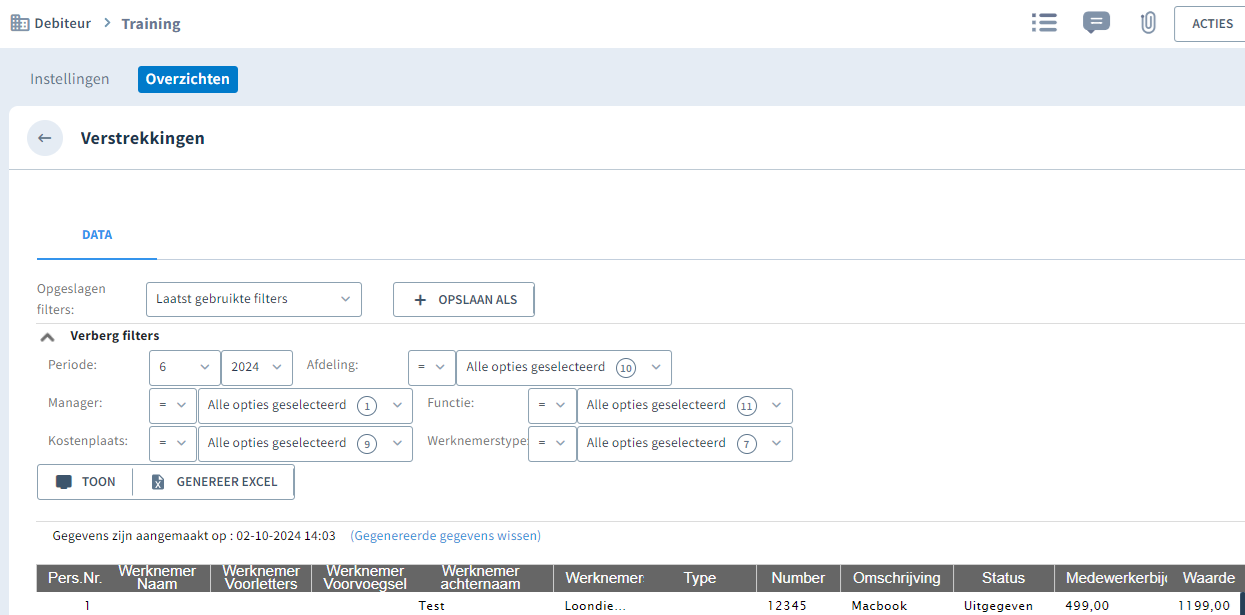Sort by Waarde column header
The image size is (1245, 615).
pyautogui.click(x=1208, y=578)
